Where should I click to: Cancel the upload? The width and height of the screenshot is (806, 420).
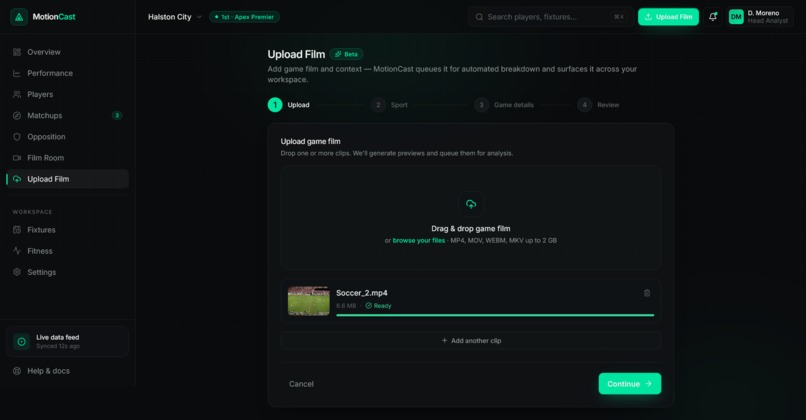(301, 384)
